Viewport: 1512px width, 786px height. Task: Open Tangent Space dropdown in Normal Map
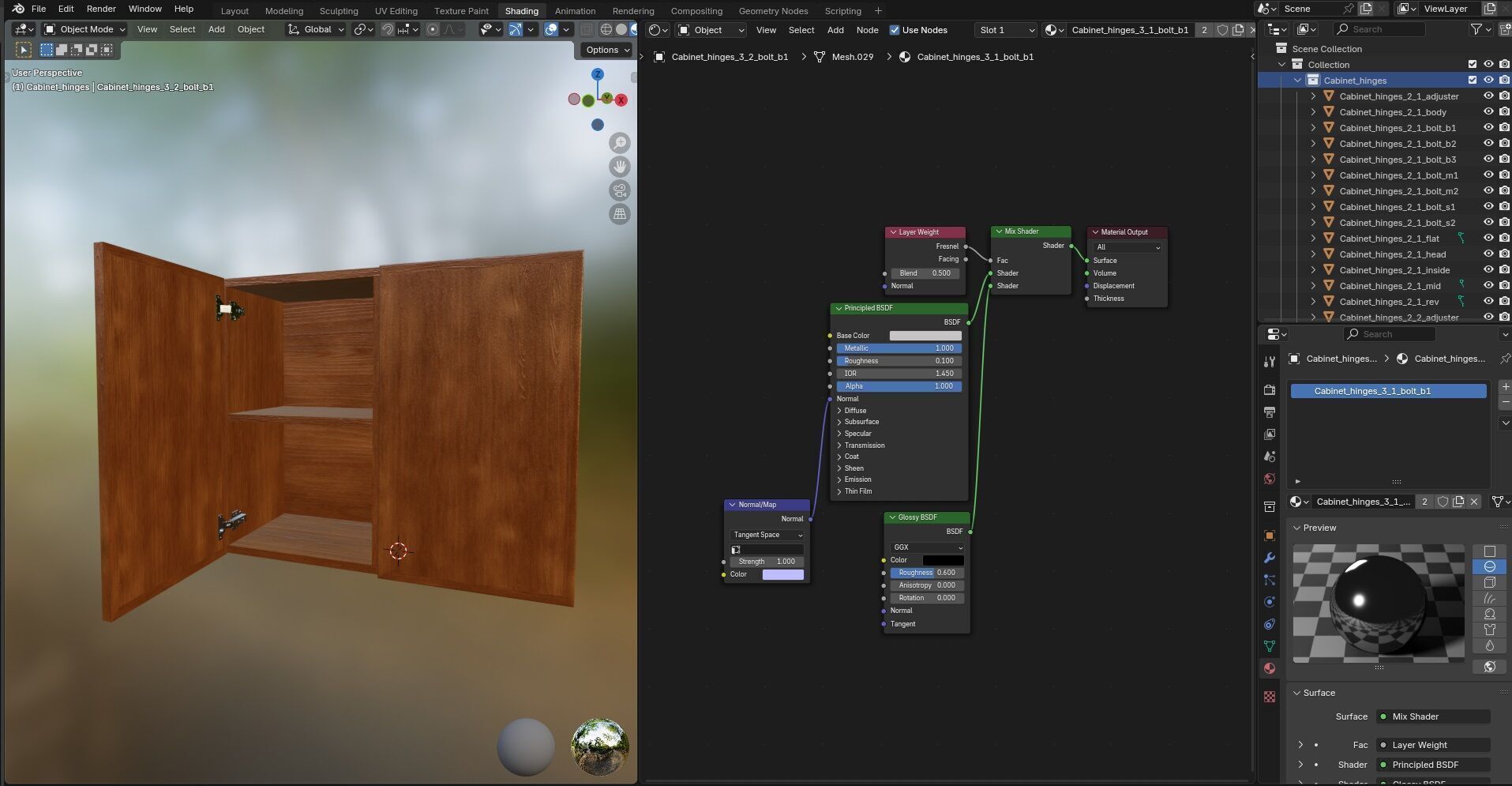pos(767,535)
